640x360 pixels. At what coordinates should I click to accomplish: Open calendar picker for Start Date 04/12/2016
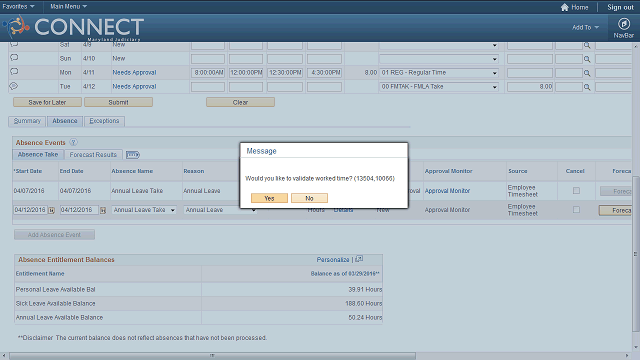coord(51,211)
